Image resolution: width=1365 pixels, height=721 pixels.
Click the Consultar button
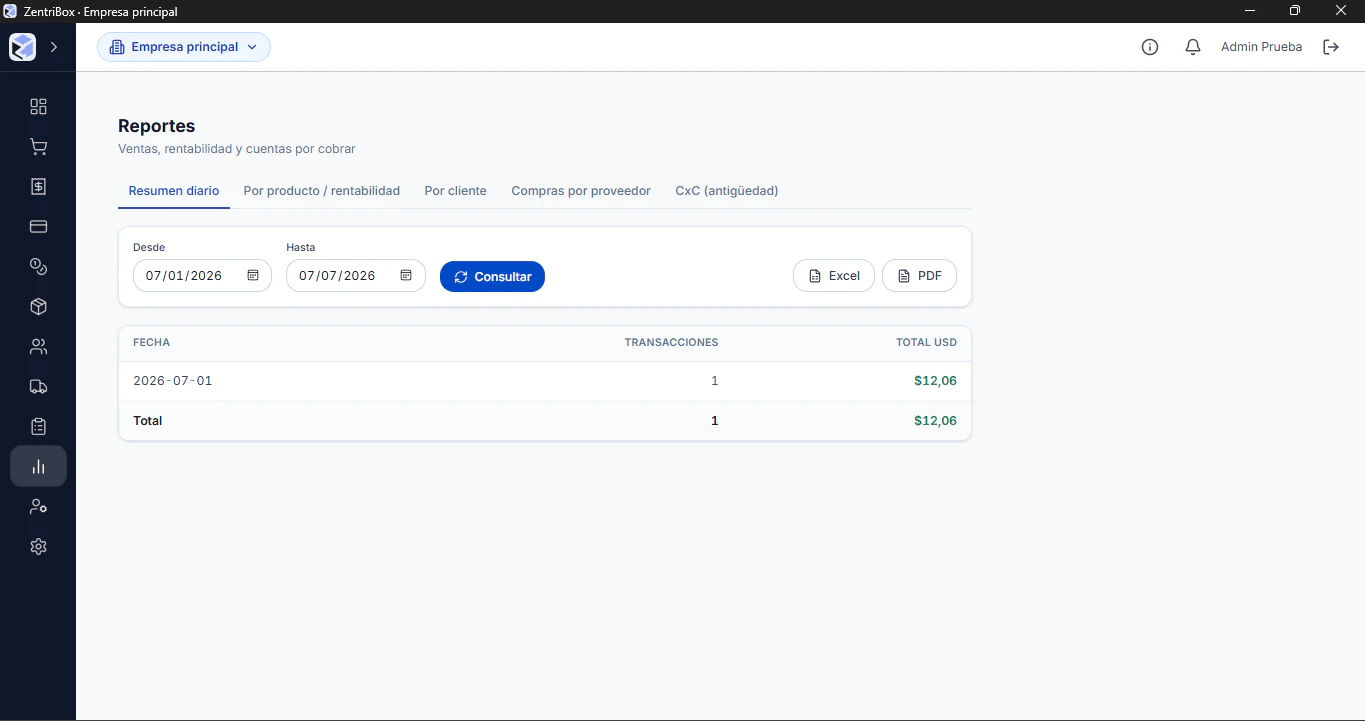click(492, 277)
